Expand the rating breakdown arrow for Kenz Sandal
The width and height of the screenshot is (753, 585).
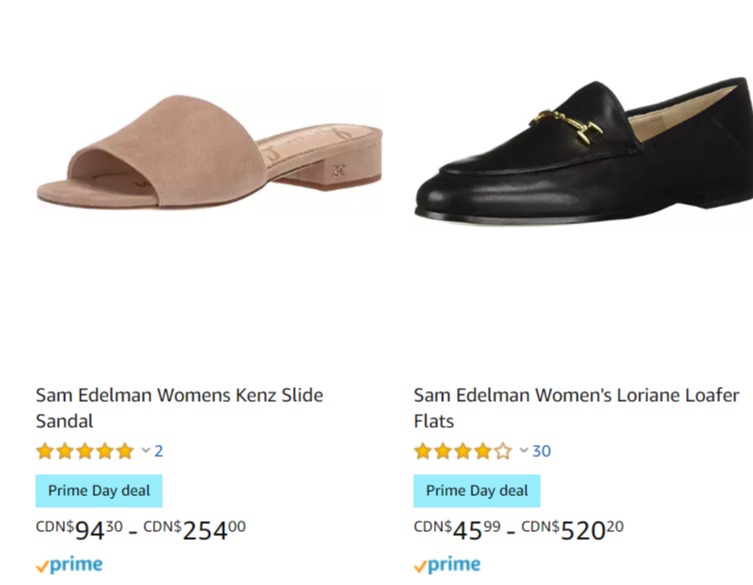coord(146,451)
